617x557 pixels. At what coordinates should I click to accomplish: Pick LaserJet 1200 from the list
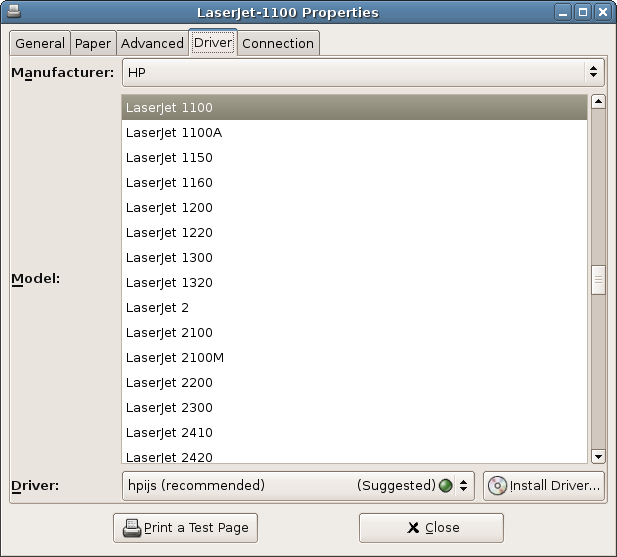tap(354, 207)
